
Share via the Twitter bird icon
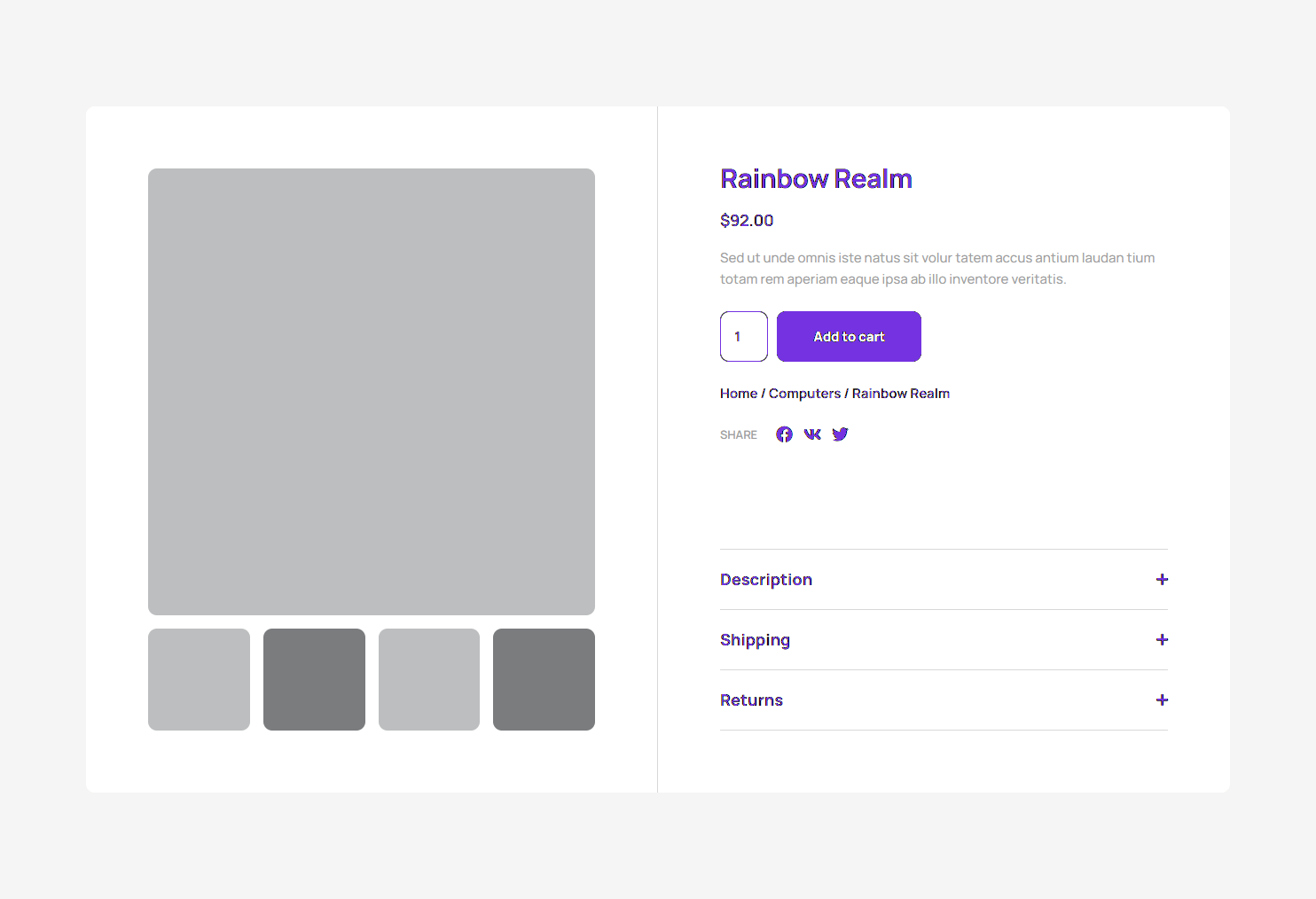pyautogui.click(x=840, y=434)
